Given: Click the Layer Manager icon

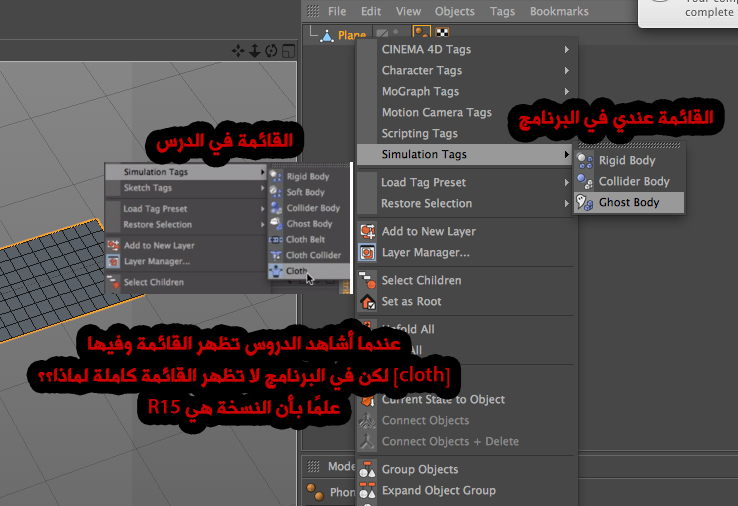Looking at the screenshot, I should 368,253.
